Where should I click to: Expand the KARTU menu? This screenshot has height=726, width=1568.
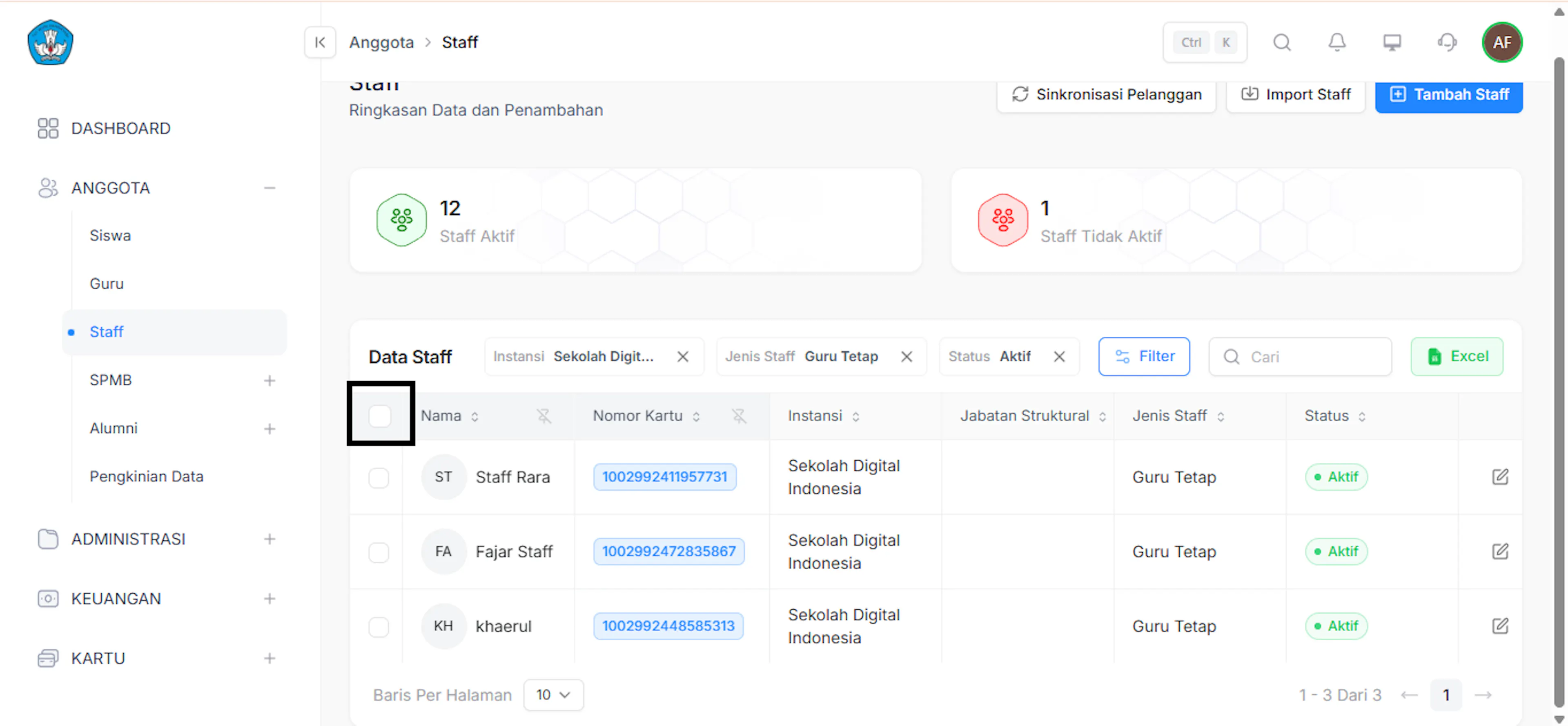point(269,658)
